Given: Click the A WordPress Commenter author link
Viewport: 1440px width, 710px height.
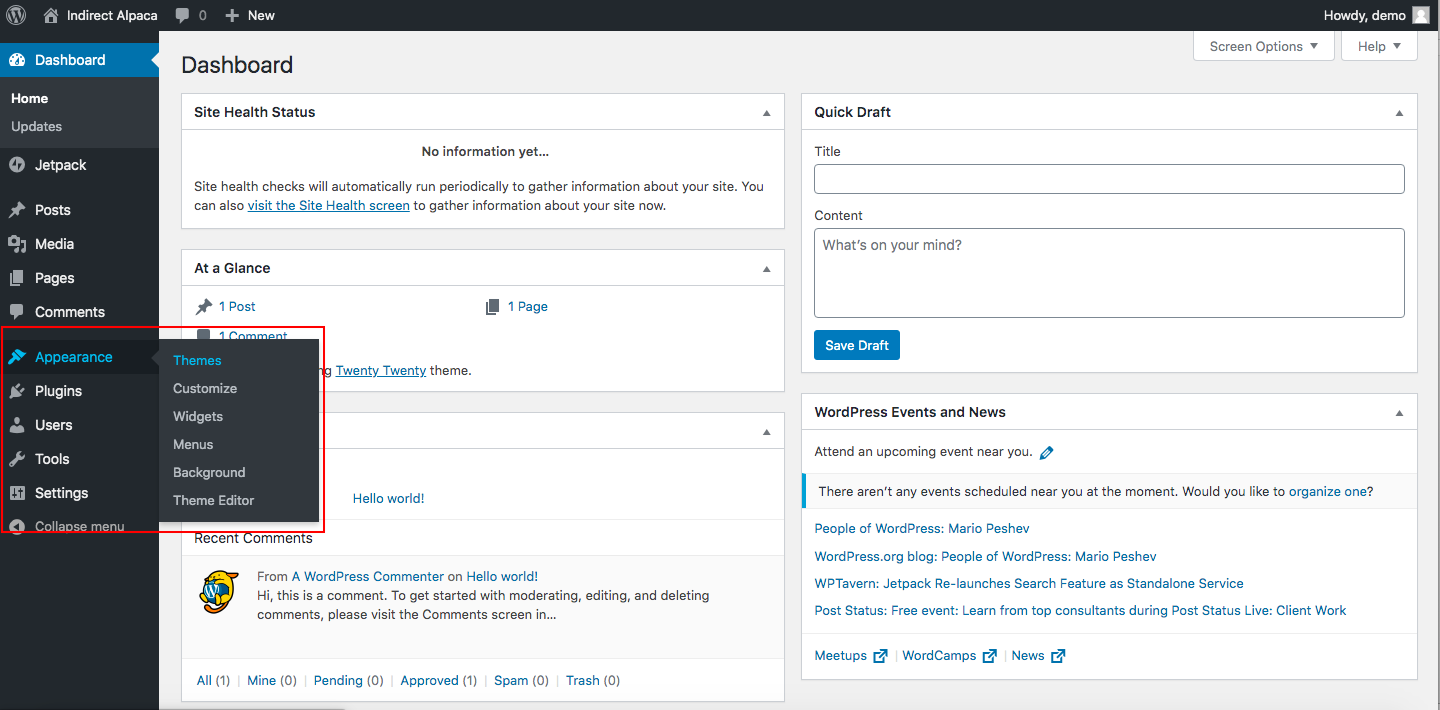Looking at the screenshot, I should tap(368, 576).
